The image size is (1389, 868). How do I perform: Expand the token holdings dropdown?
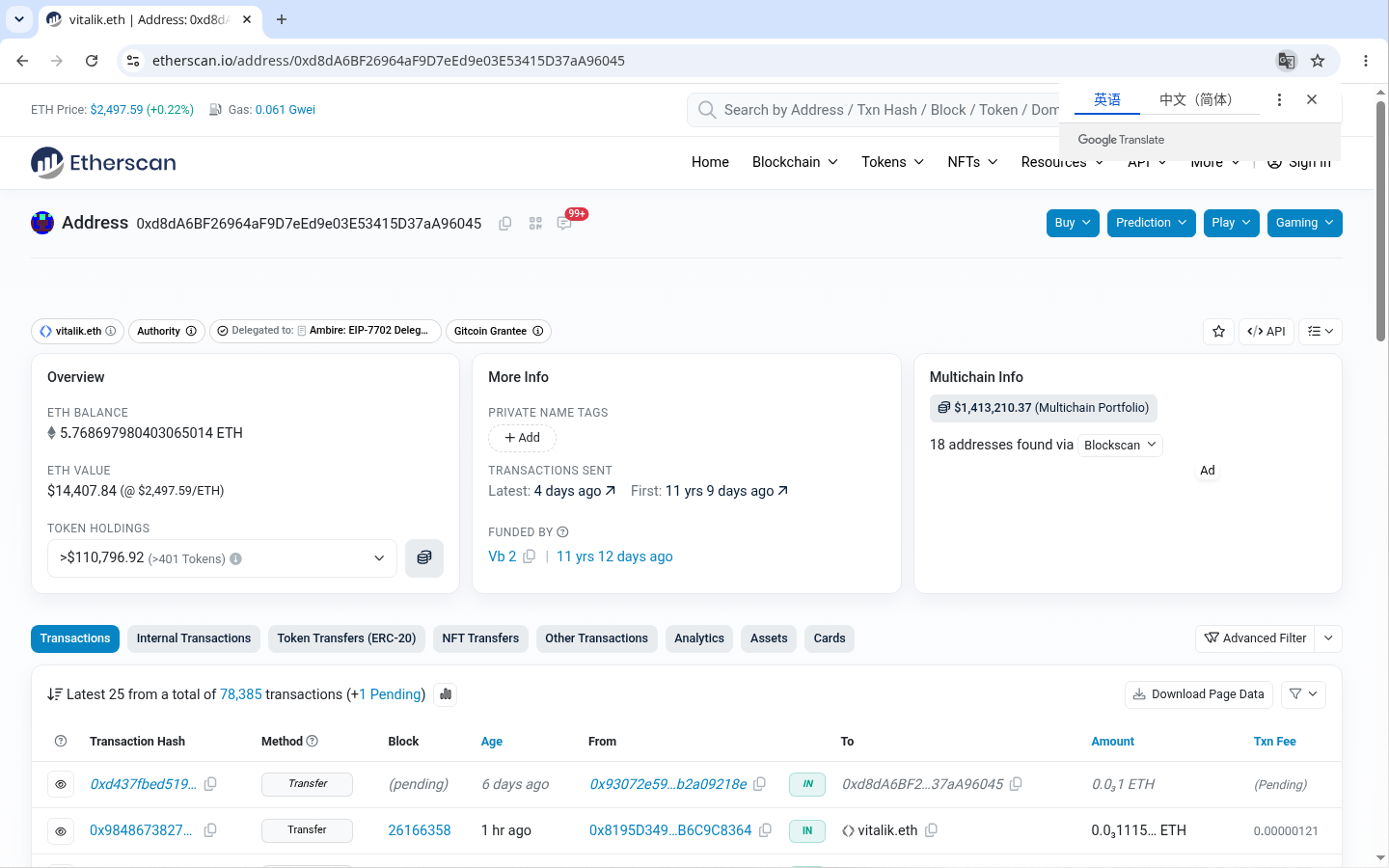click(x=222, y=558)
